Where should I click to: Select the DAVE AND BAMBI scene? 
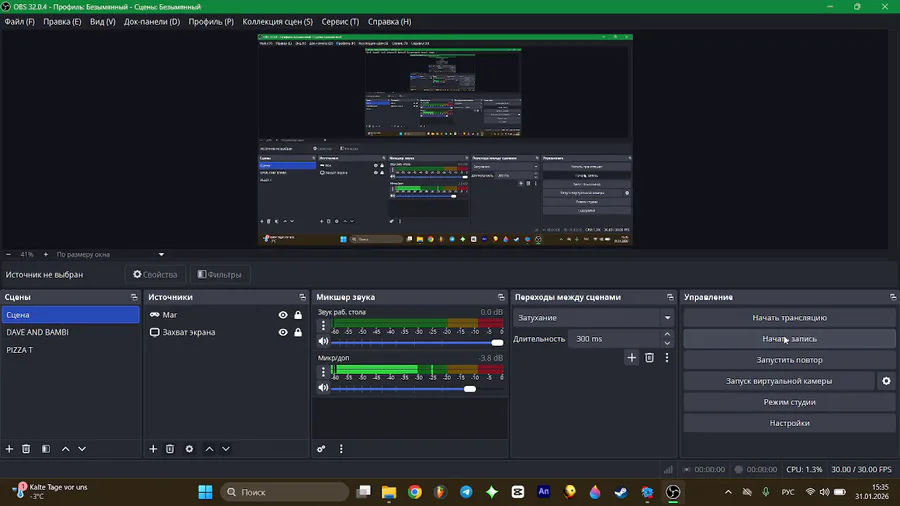(x=70, y=332)
